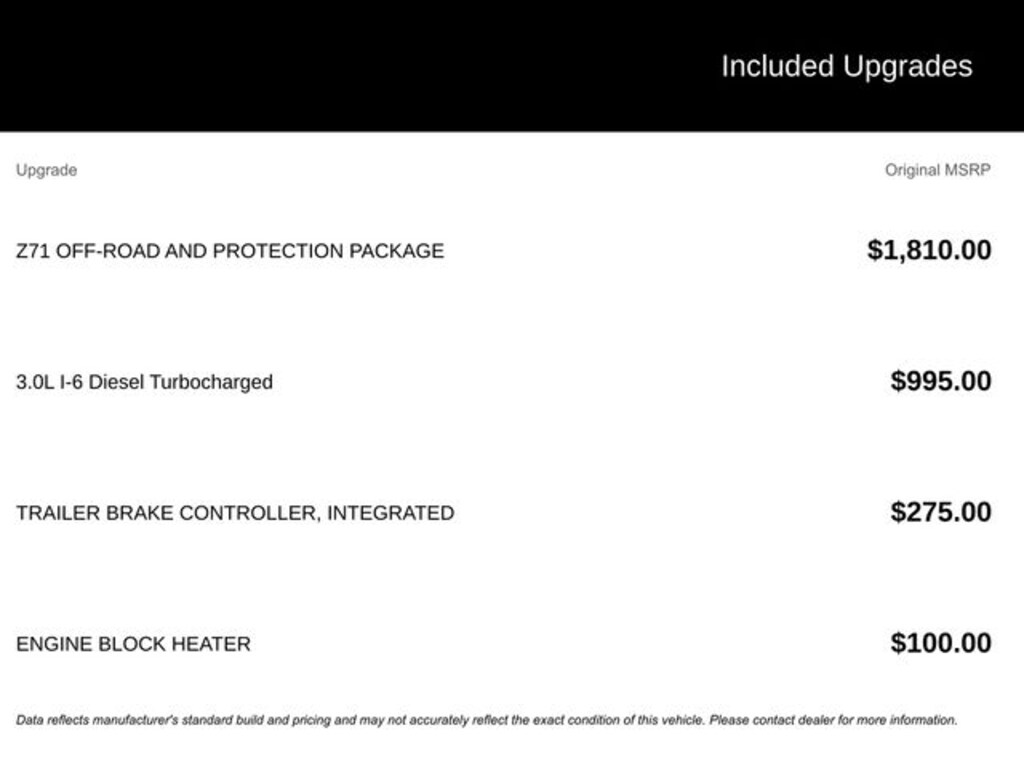Viewport: 1024px width, 768px height.
Task: Click the Original MSRP column header
Action: 937,170
